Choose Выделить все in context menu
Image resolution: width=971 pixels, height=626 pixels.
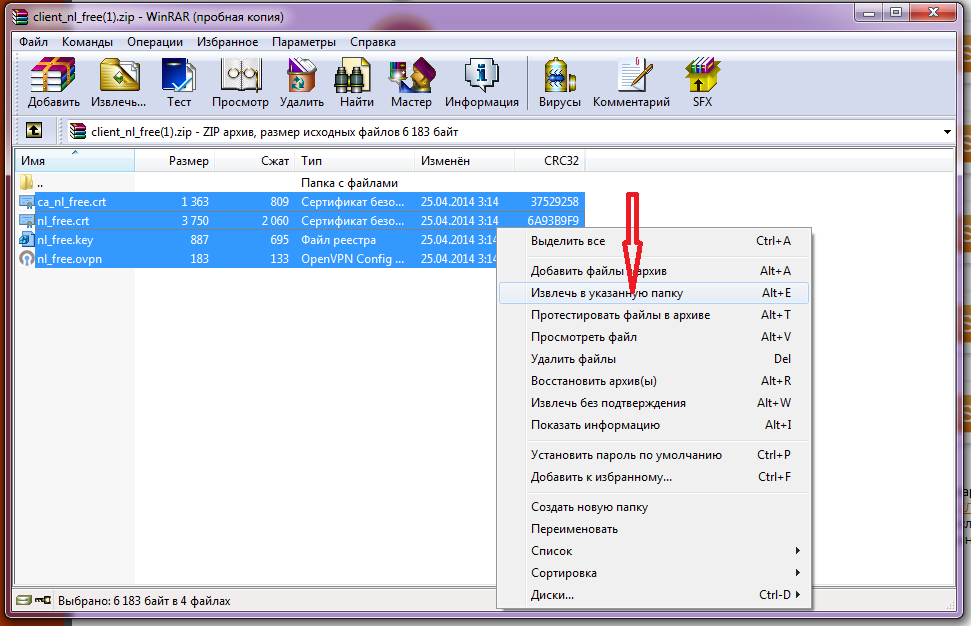point(654,241)
